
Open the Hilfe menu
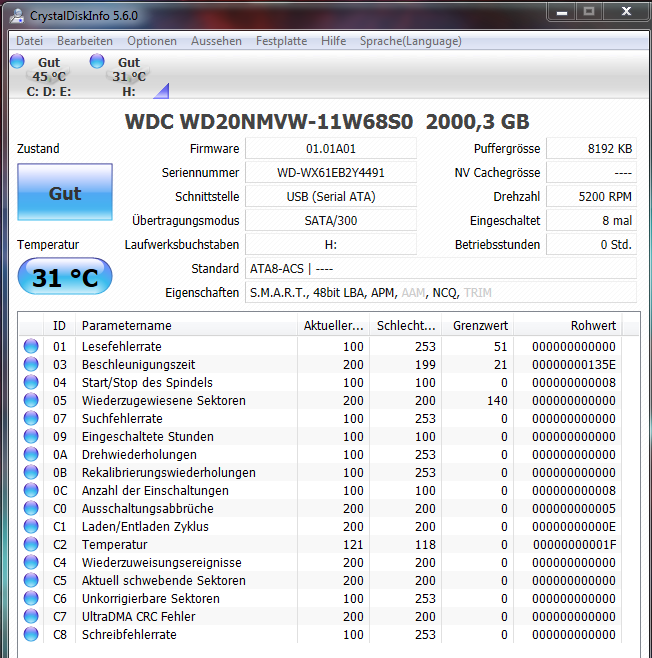click(334, 41)
